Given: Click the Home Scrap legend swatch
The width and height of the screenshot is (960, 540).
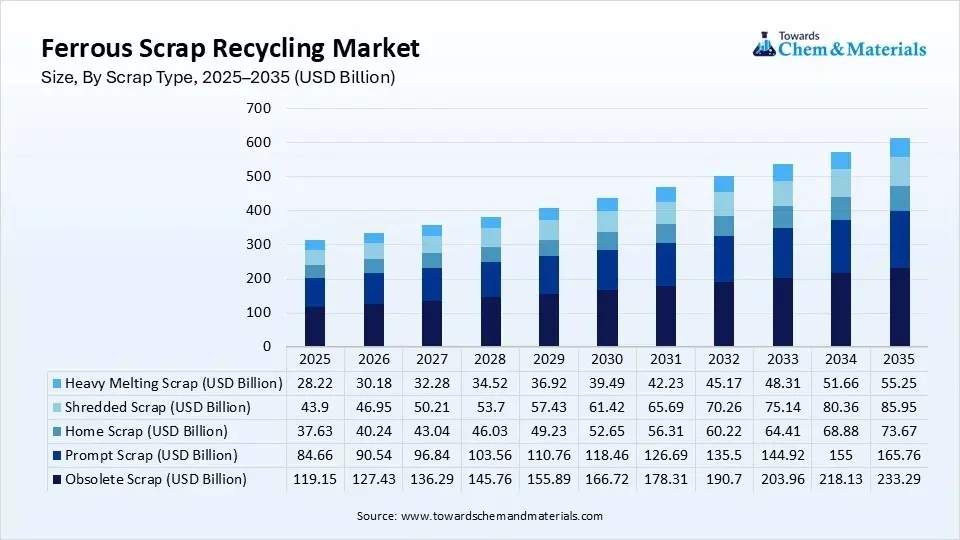Looking at the screenshot, I should click(x=57, y=432).
